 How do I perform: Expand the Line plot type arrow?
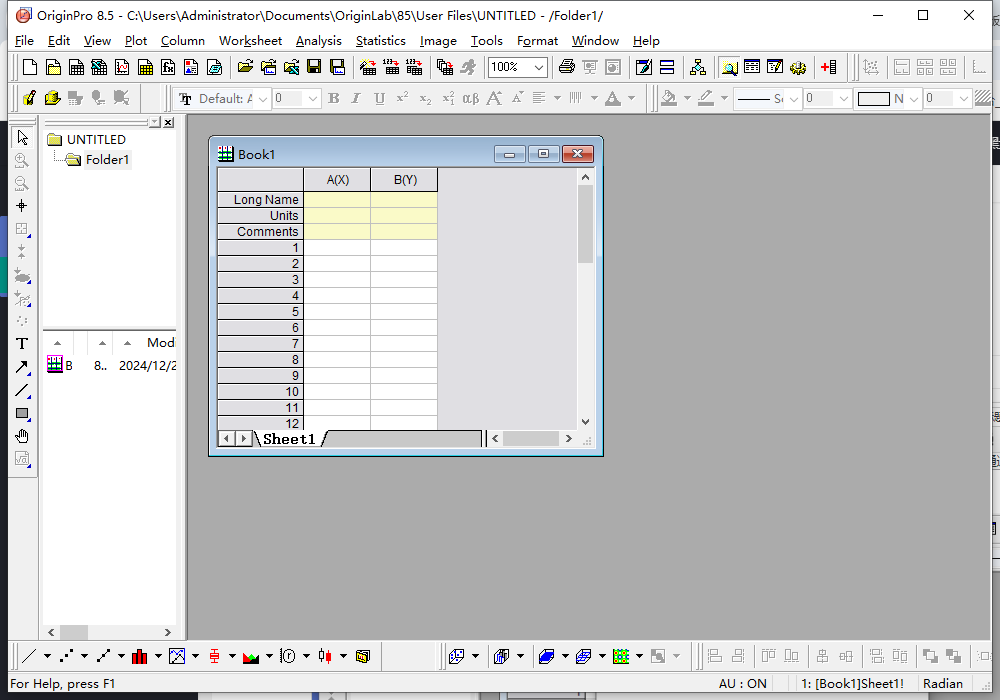(x=47, y=656)
